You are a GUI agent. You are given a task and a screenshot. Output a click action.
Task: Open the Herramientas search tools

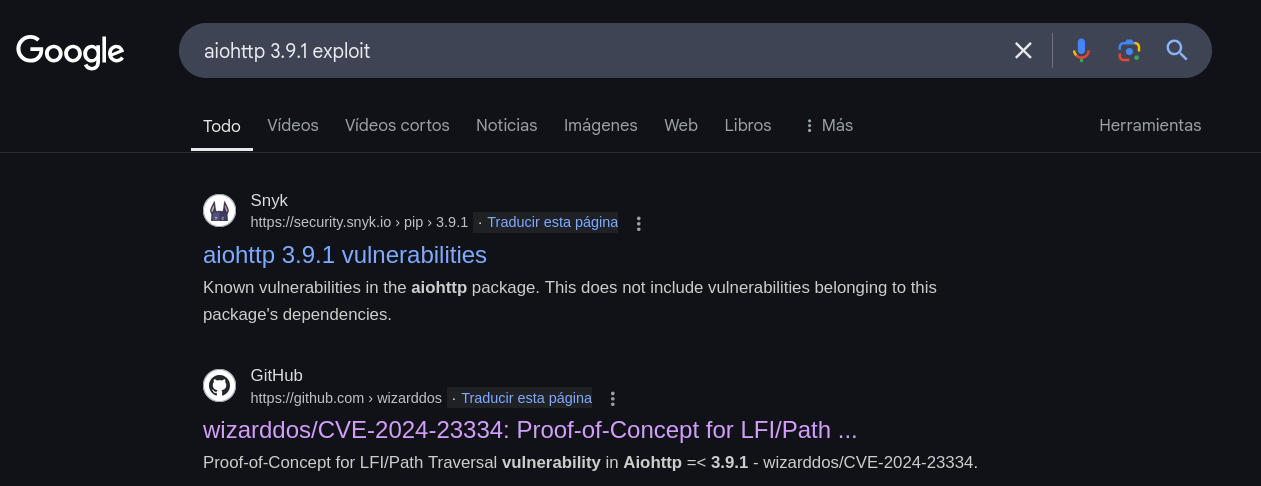[x=1150, y=126]
